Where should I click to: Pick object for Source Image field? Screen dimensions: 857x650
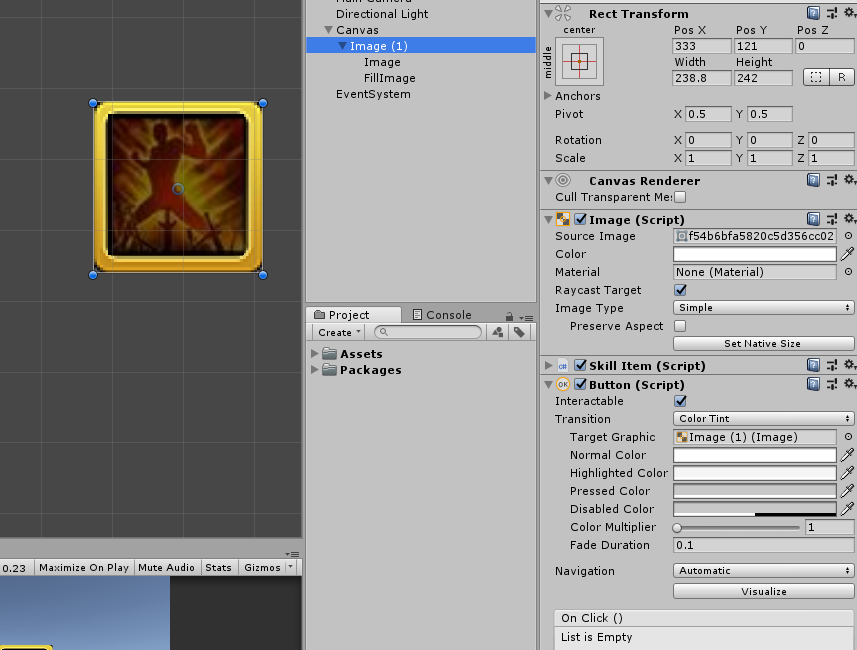click(x=848, y=236)
